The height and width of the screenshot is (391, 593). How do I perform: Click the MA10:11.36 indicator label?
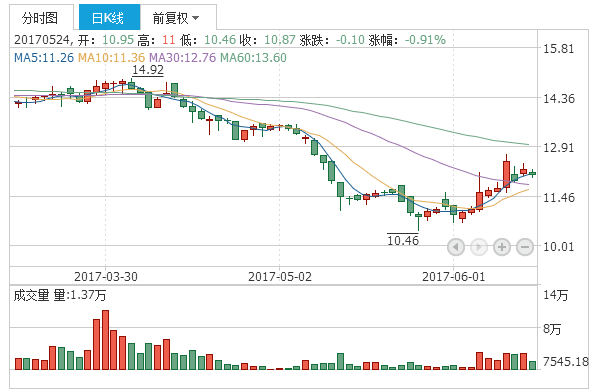pos(111,57)
